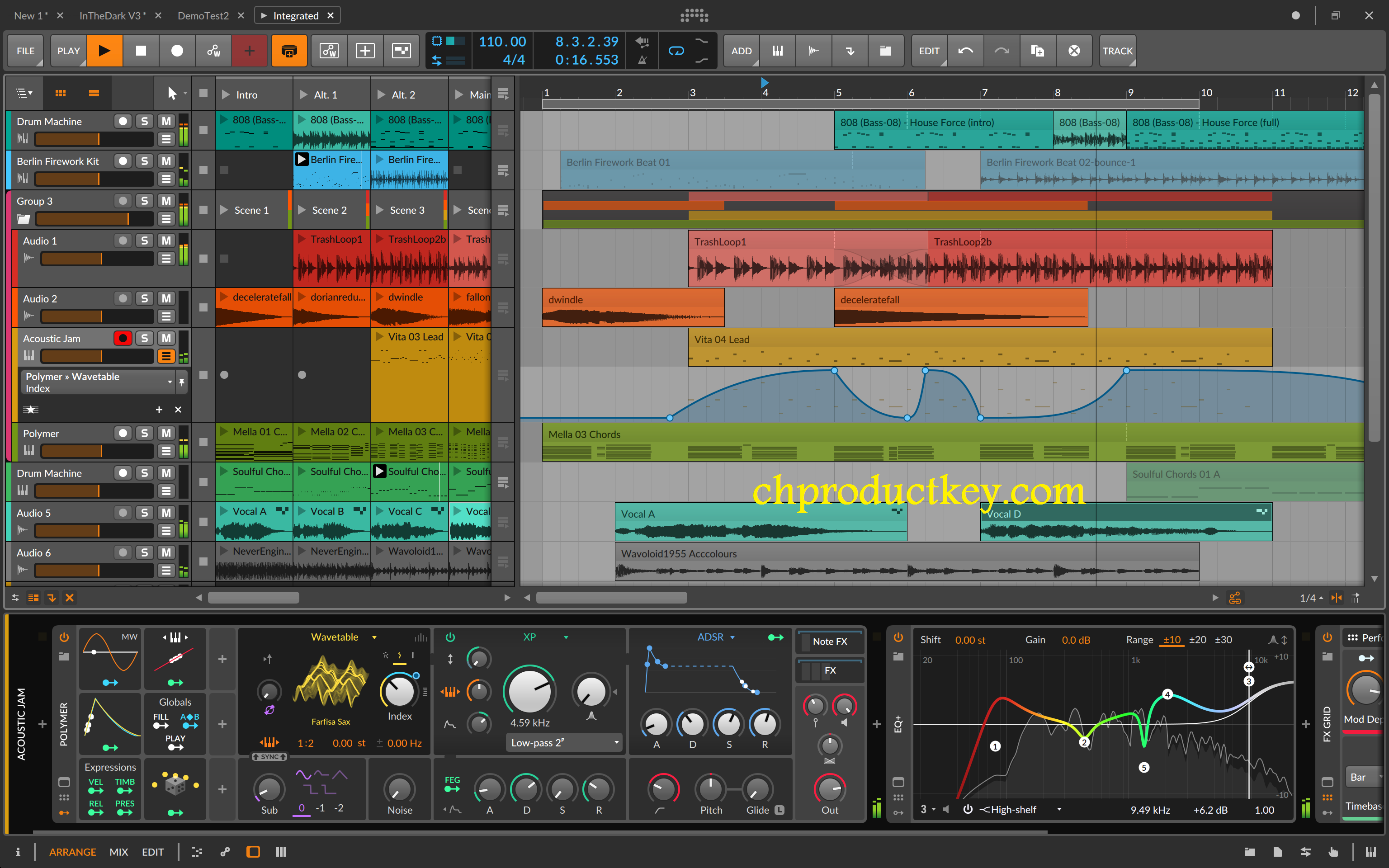Viewport: 1389px width, 868px height.
Task: Duplicate the selection using the toolbar icon
Action: (1038, 51)
